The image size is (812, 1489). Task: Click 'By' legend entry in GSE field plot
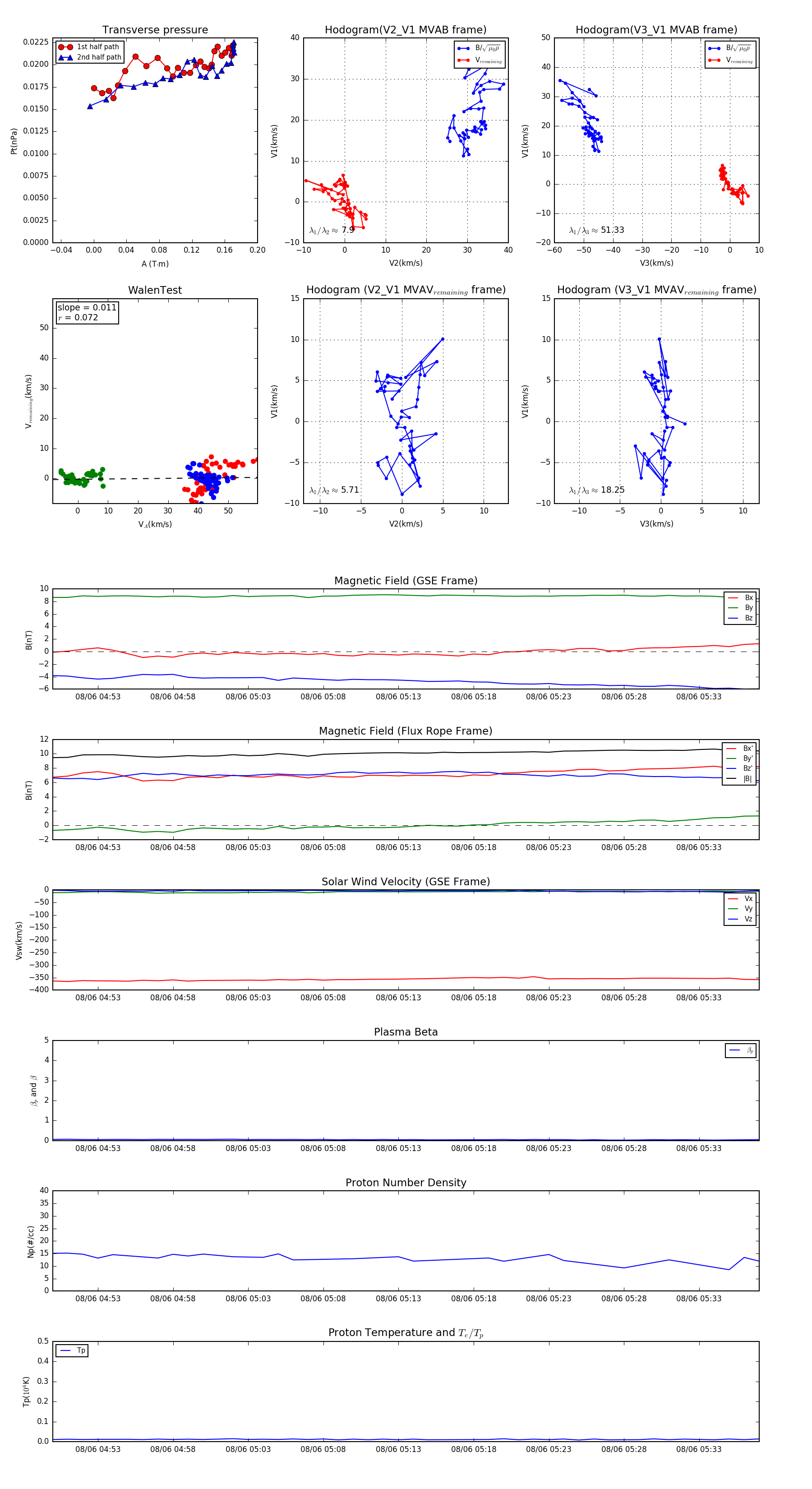[740, 607]
